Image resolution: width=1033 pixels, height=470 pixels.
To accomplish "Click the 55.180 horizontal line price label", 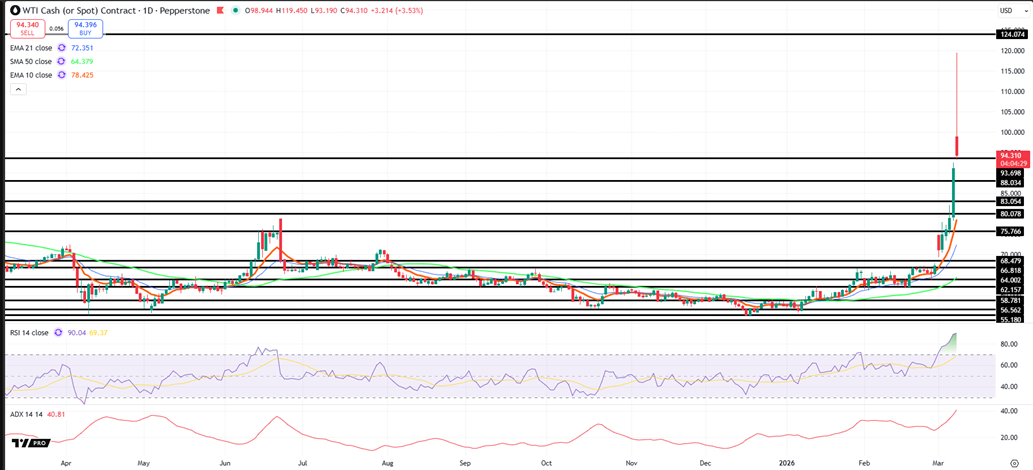I will (1010, 319).
